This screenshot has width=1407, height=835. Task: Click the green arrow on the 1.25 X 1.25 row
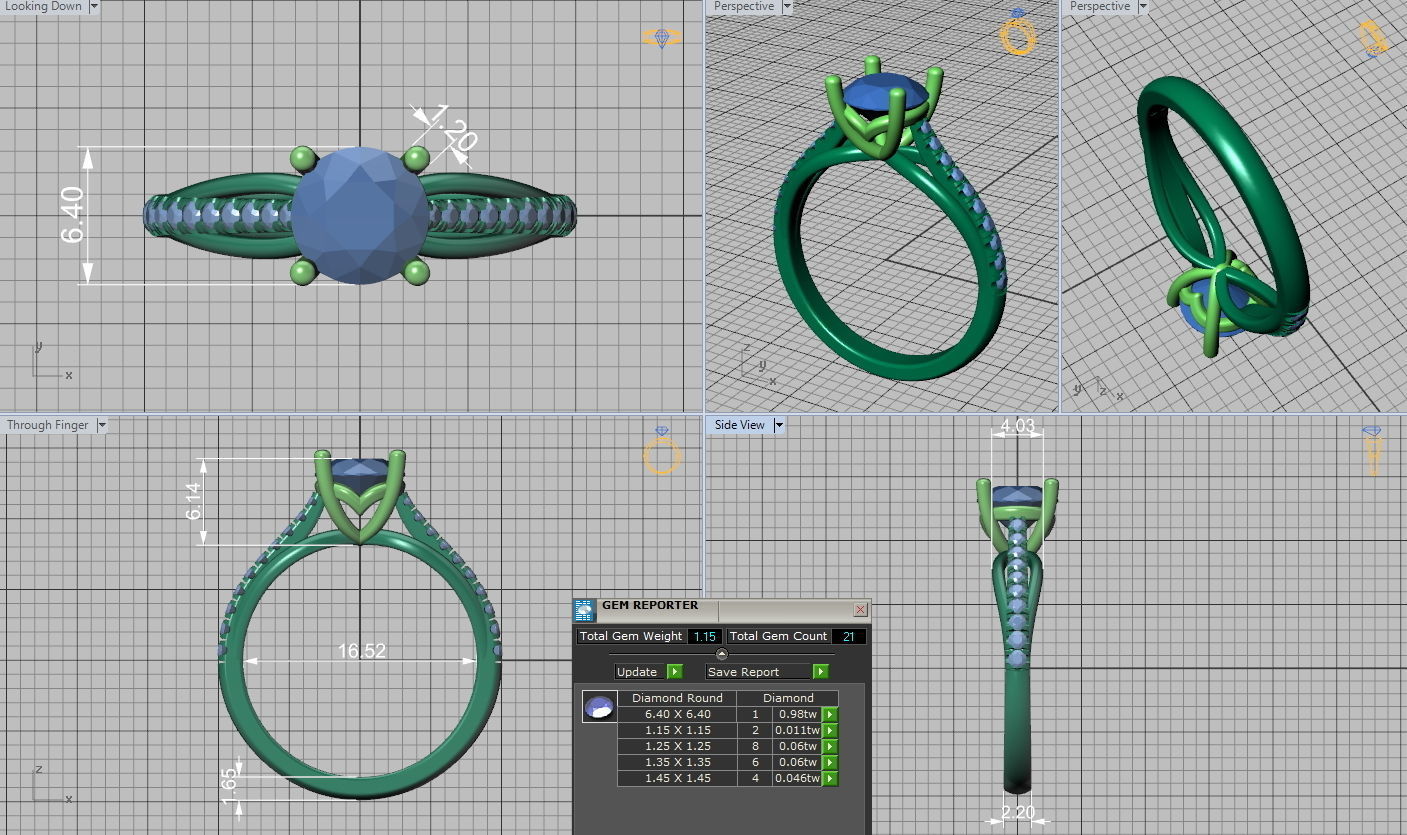tap(830, 746)
